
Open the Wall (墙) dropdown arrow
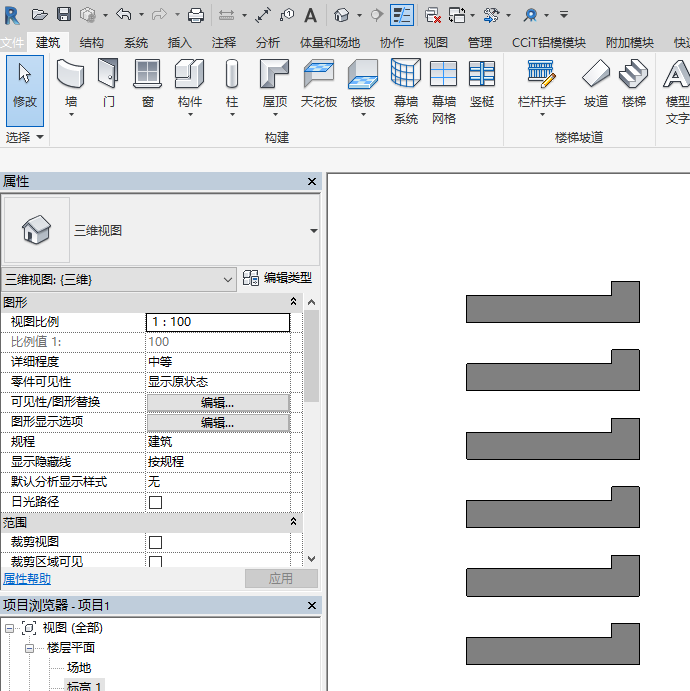71,115
